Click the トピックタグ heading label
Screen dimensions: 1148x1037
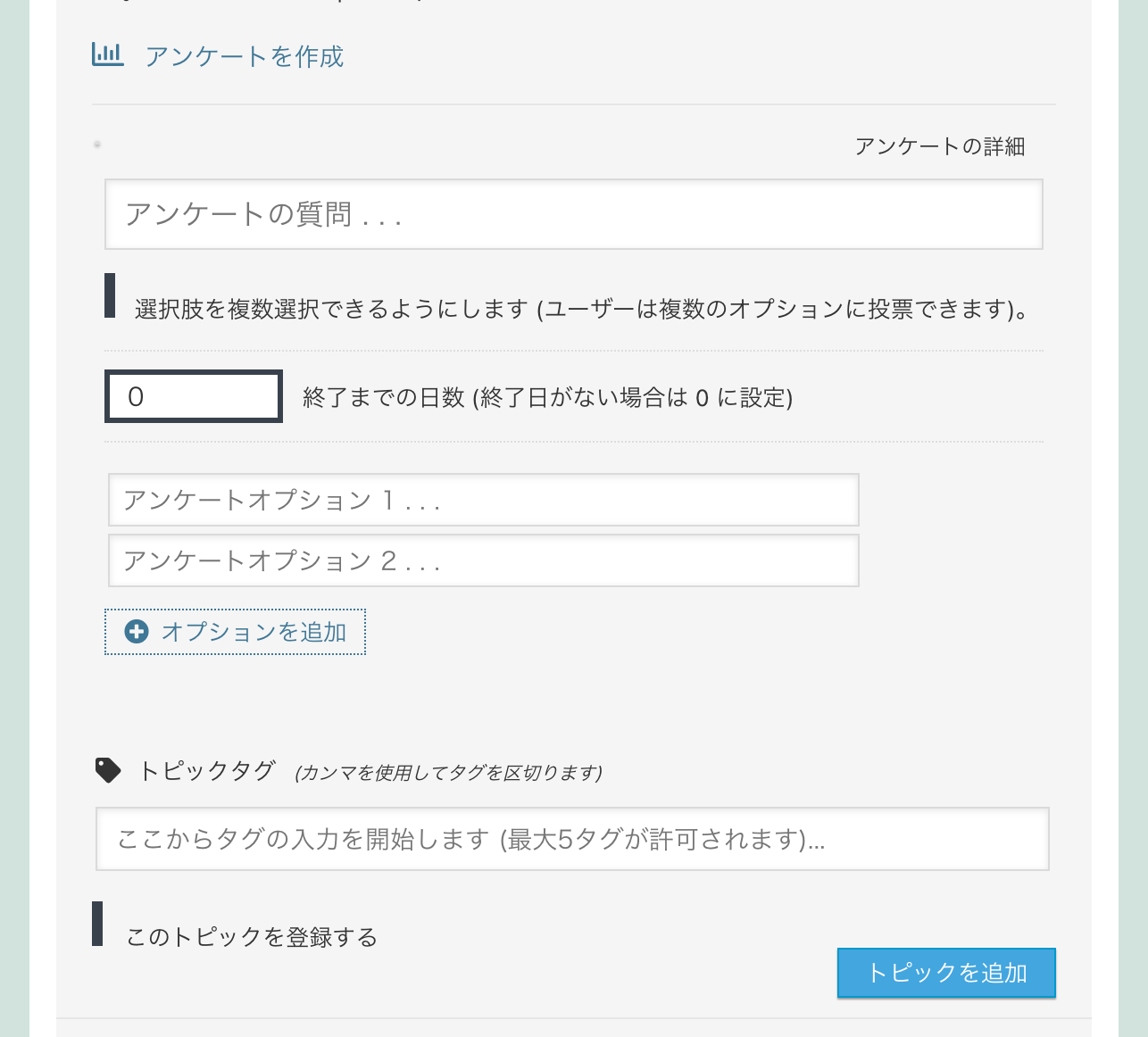(x=207, y=770)
